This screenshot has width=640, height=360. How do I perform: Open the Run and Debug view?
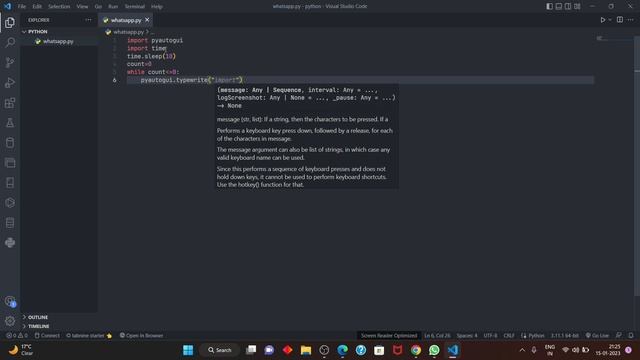10,82
